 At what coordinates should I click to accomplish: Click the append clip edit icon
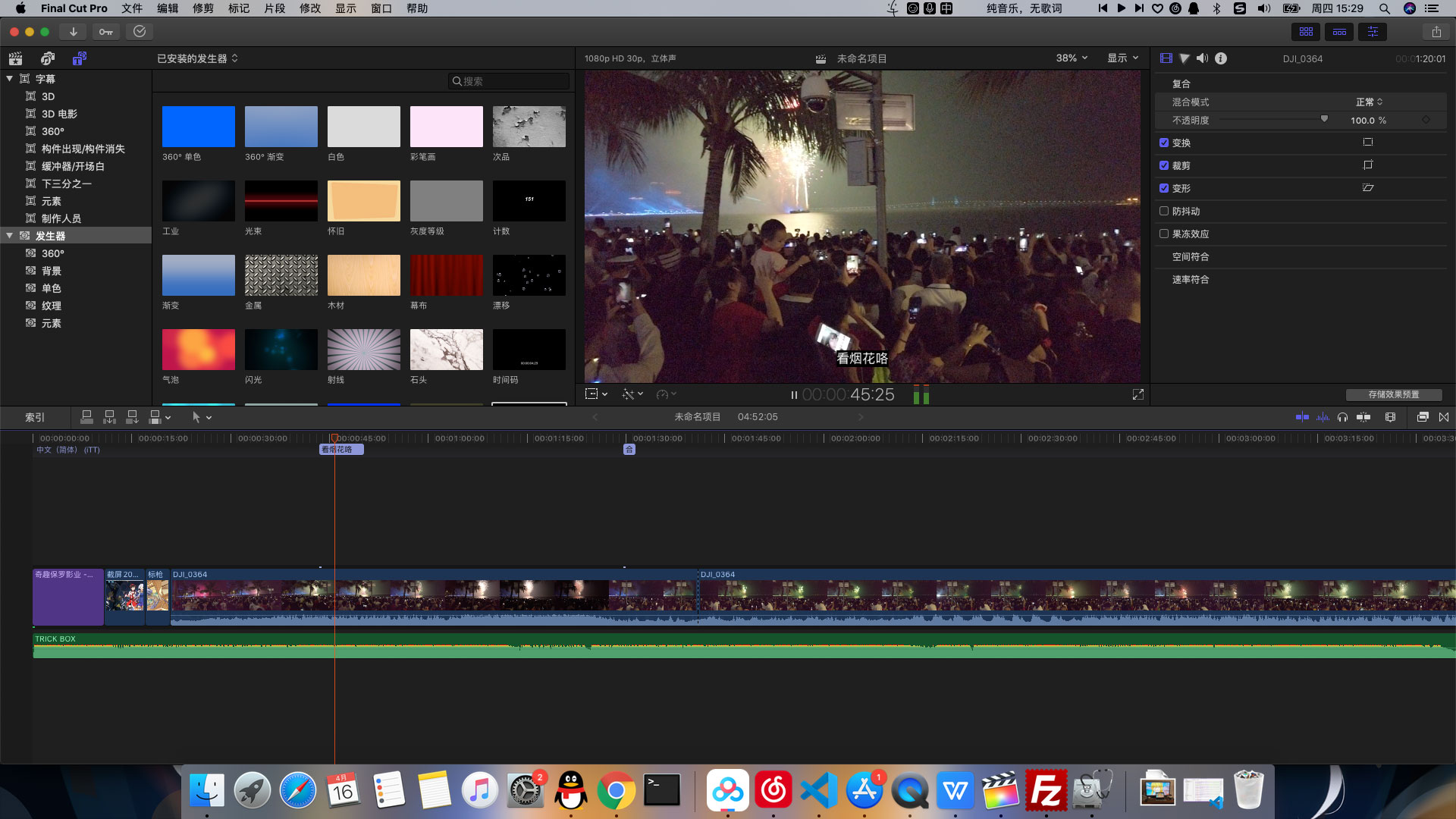132,417
